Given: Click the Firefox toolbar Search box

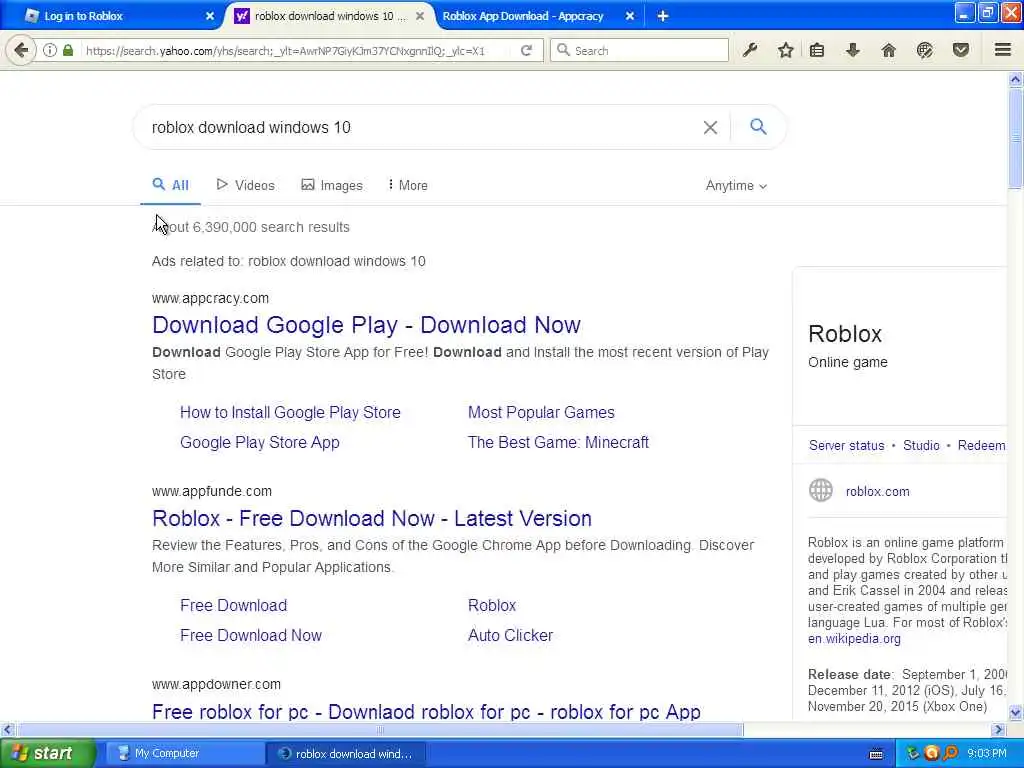Looking at the screenshot, I should 640,50.
